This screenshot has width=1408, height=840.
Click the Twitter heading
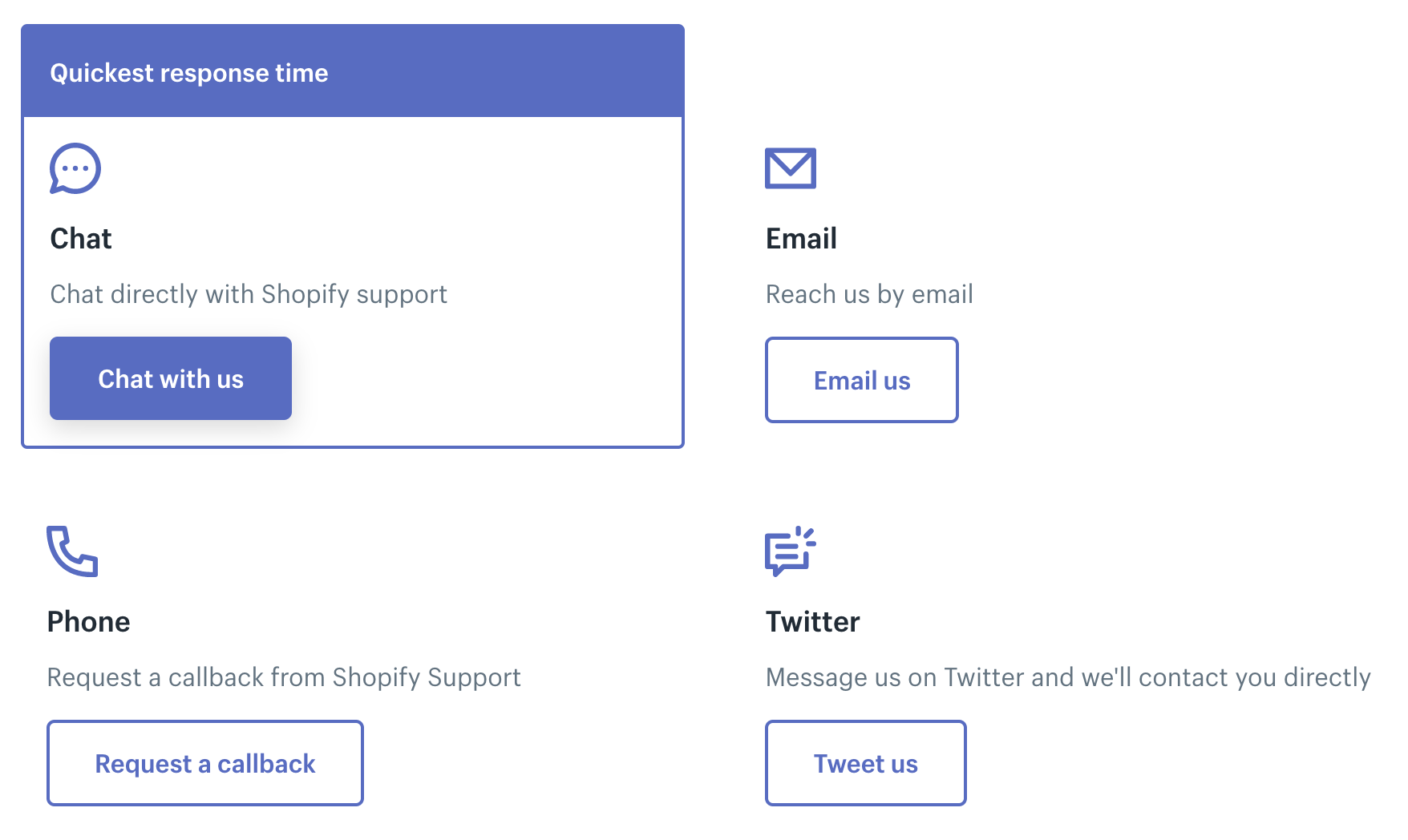click(x=812, y=622)
